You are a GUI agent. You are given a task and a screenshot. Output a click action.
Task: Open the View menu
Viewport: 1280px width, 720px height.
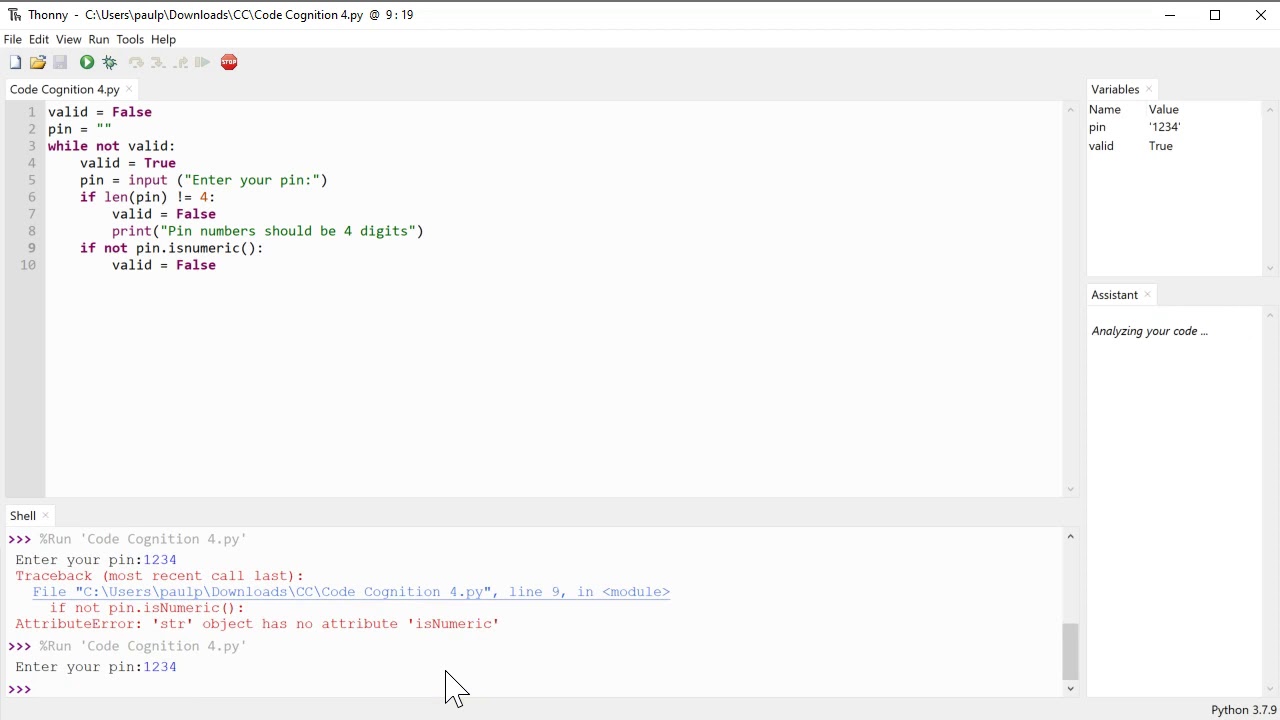(68, 39)
